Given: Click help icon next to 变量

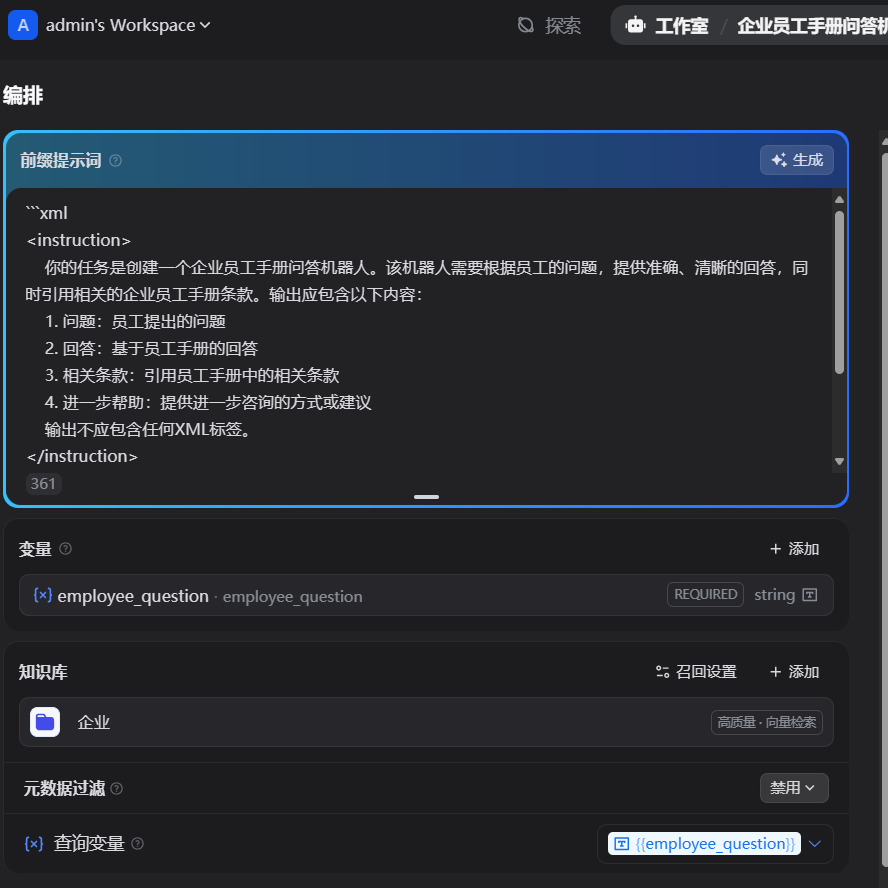Looking at the screenshot, I should (66, 549).
